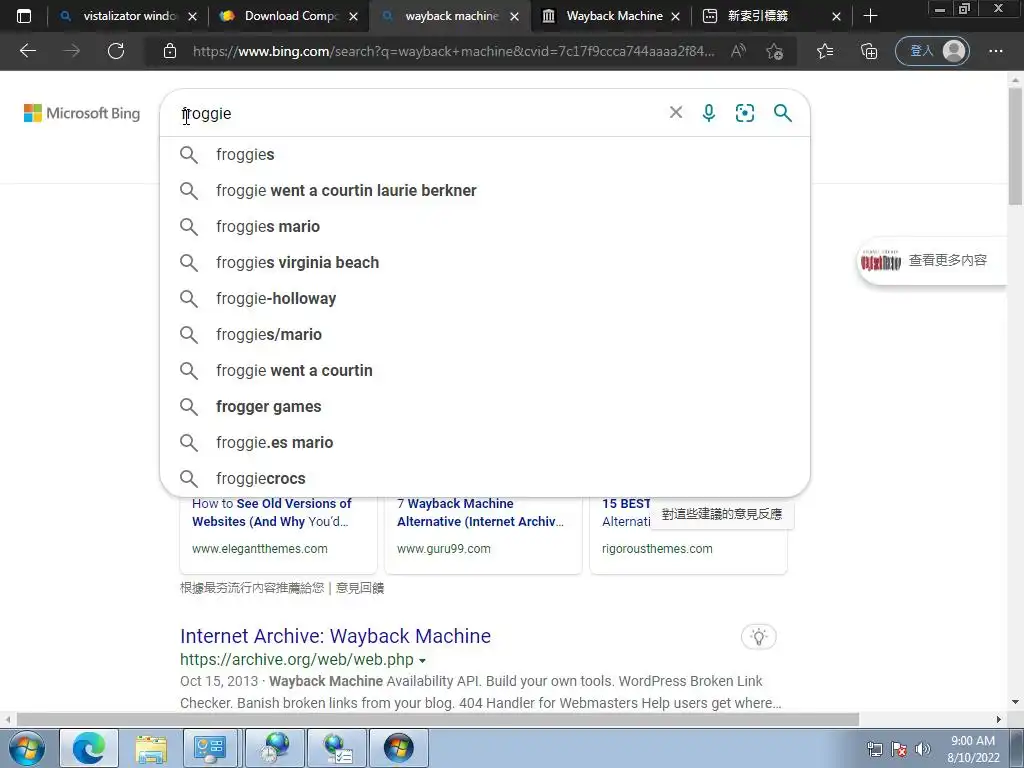The height and width of the screenshot is (768, 1024).
Task: Adjust volume via speaker tray icon
Action: coord(923,749)
